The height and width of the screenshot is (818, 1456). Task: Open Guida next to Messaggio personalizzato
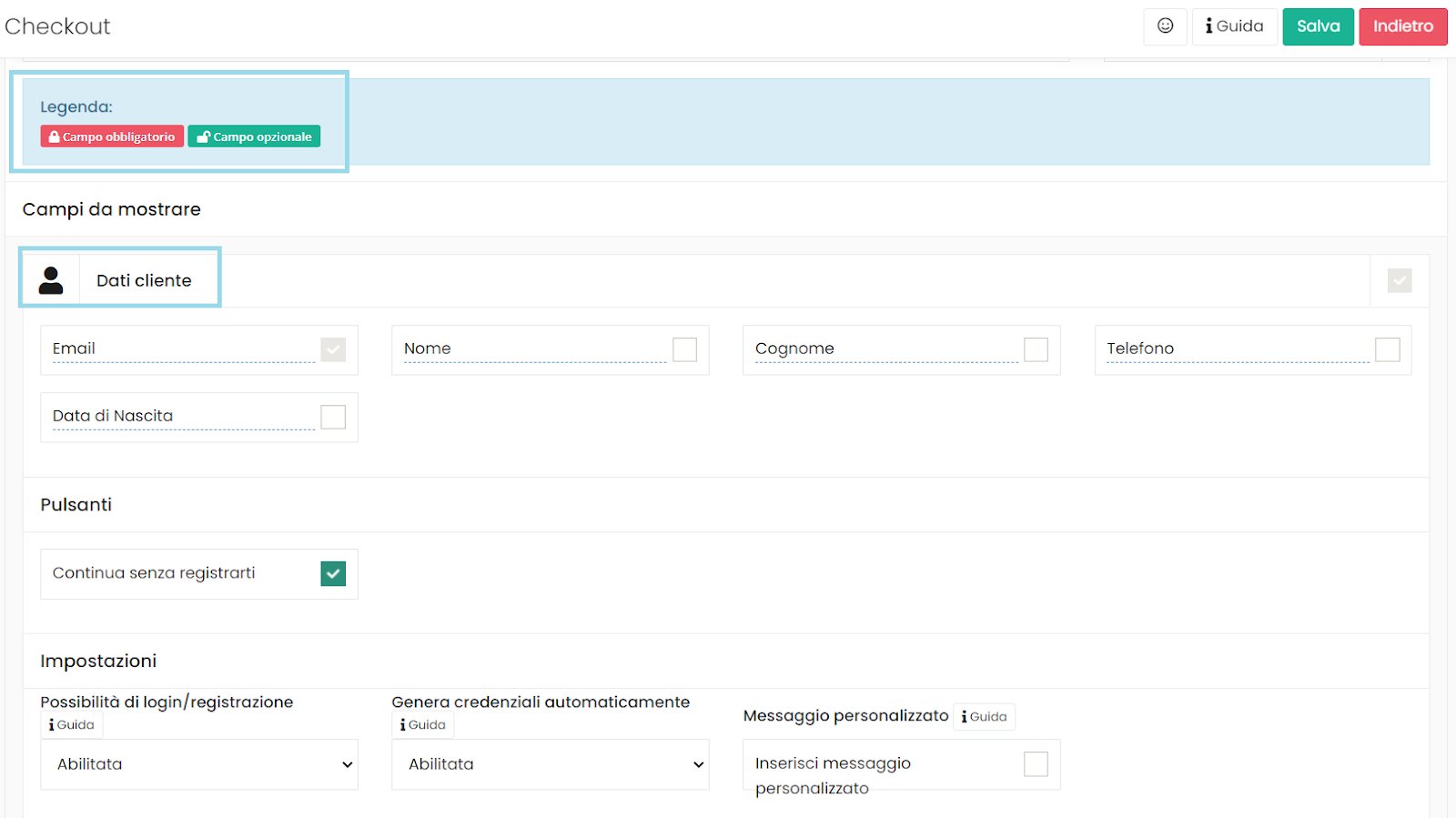(984, 717)
